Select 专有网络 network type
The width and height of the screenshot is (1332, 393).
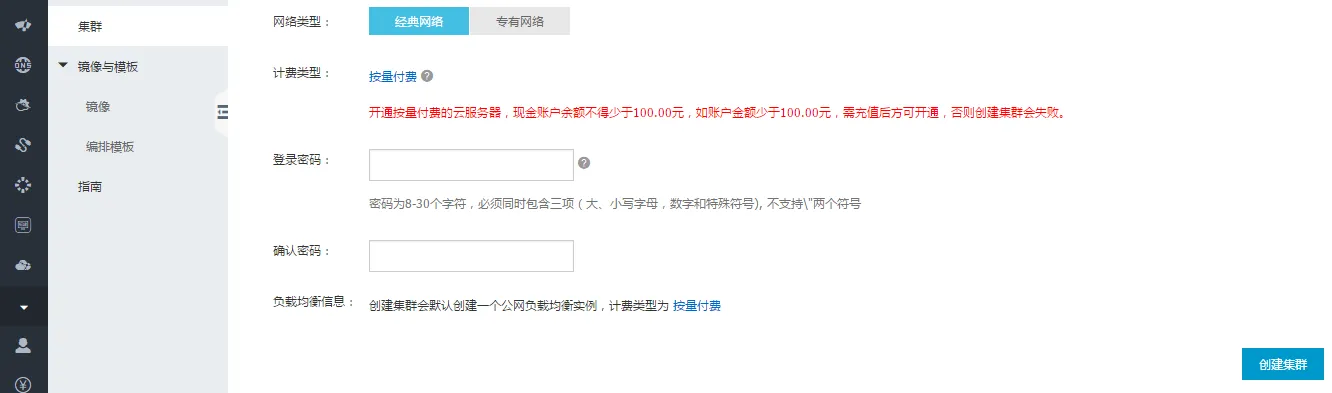click(520, 21)
